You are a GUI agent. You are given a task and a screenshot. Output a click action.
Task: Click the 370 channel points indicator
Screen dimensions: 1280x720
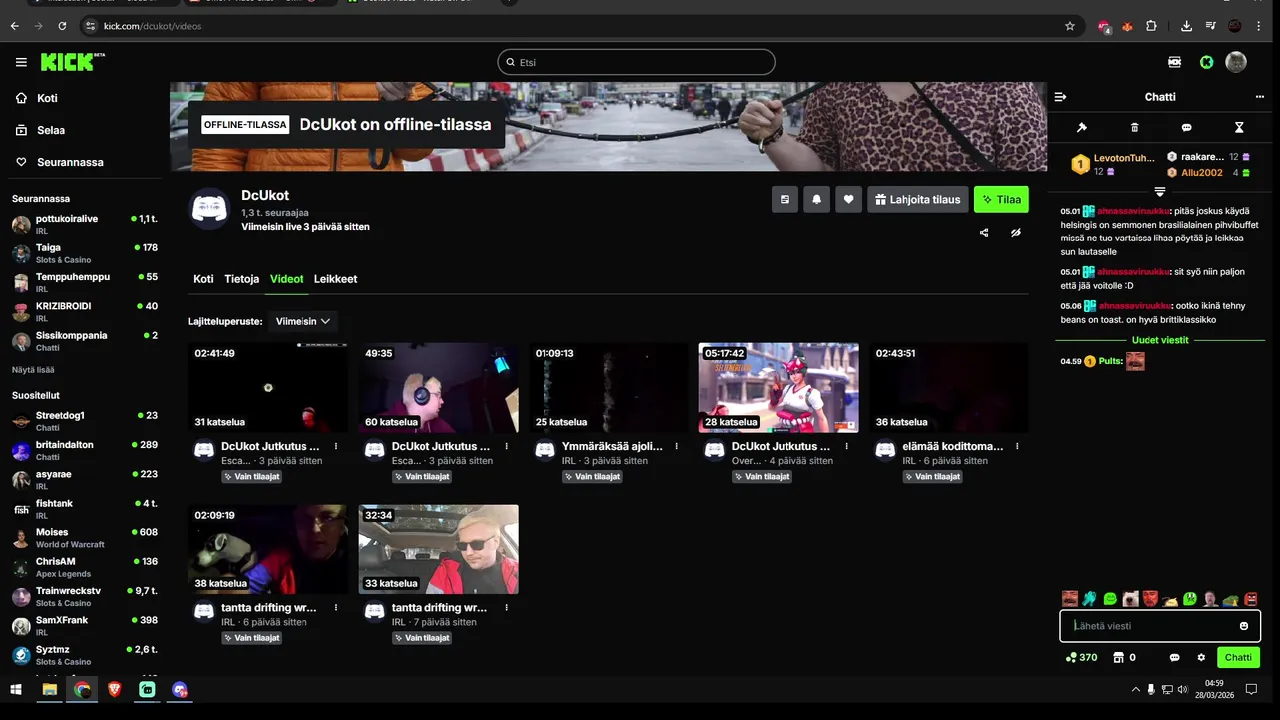pyautogui.click(x=1081, y=657)
